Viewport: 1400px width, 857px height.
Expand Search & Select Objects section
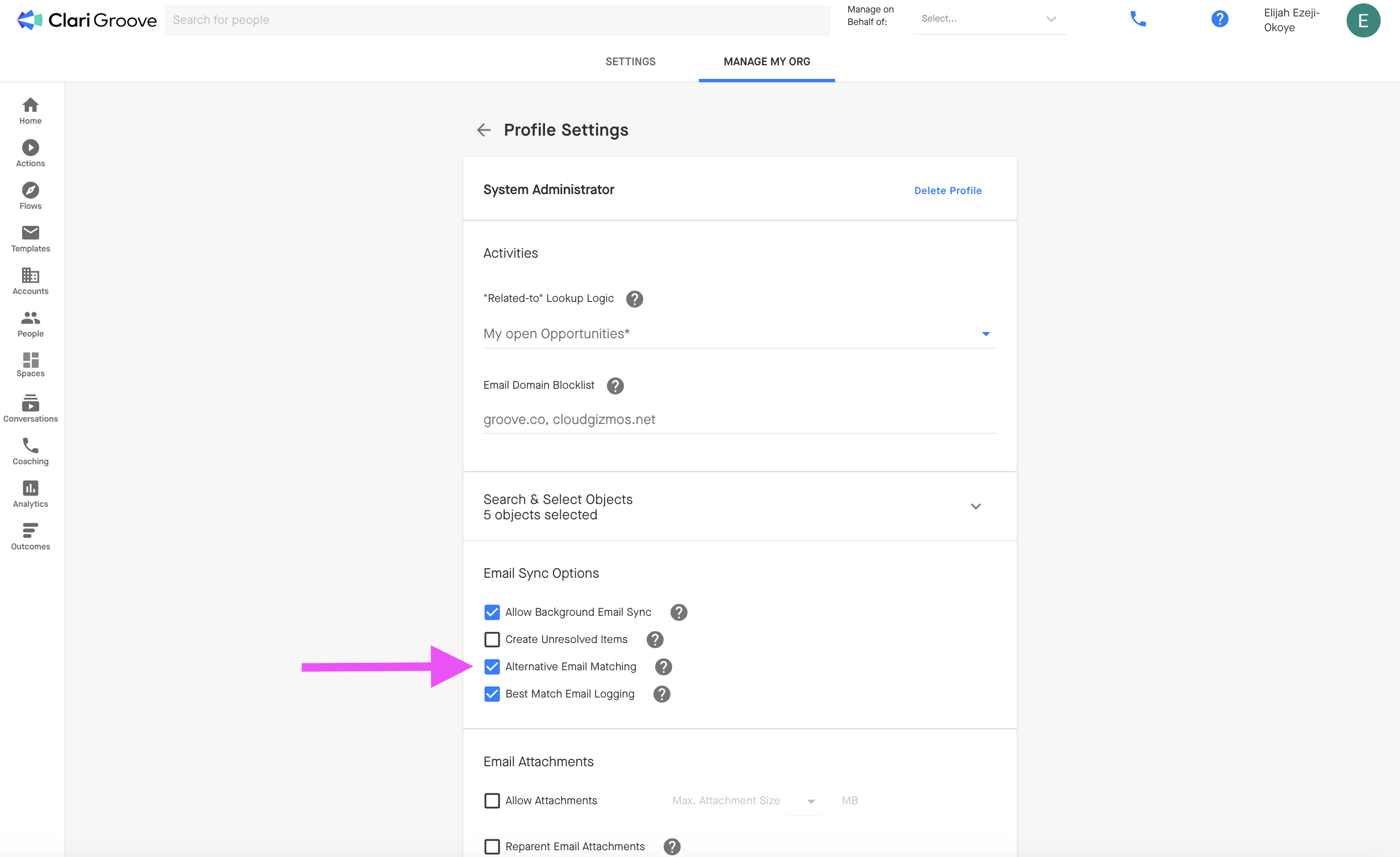point(739,507)
